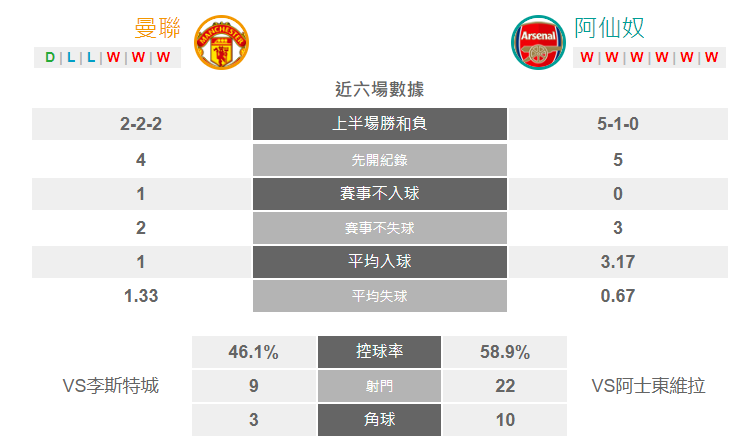Click the Manchester United crest logo
Image resolution: width=756 pixels, height=446 pixels.
221,42
